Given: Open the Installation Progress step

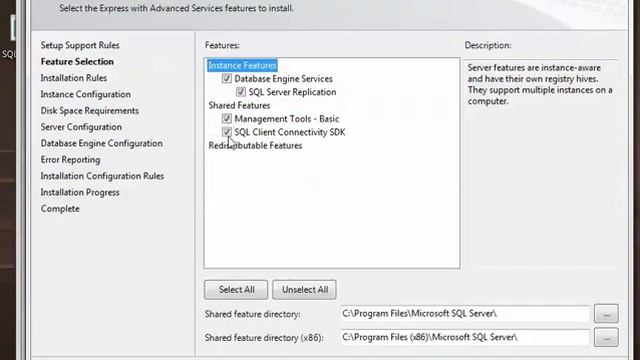Looking at the screenshot, I should 80,192.
